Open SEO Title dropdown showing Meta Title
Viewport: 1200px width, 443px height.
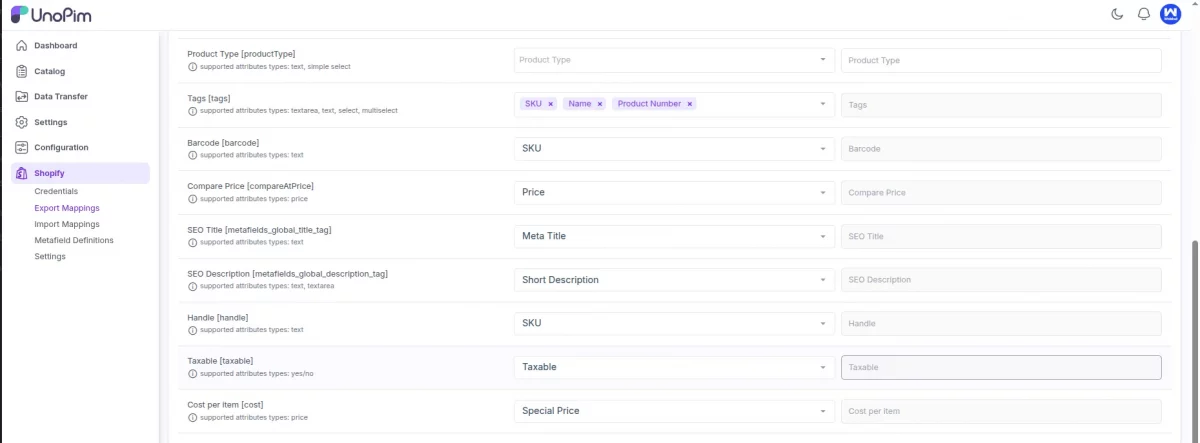tap(674, 236)
